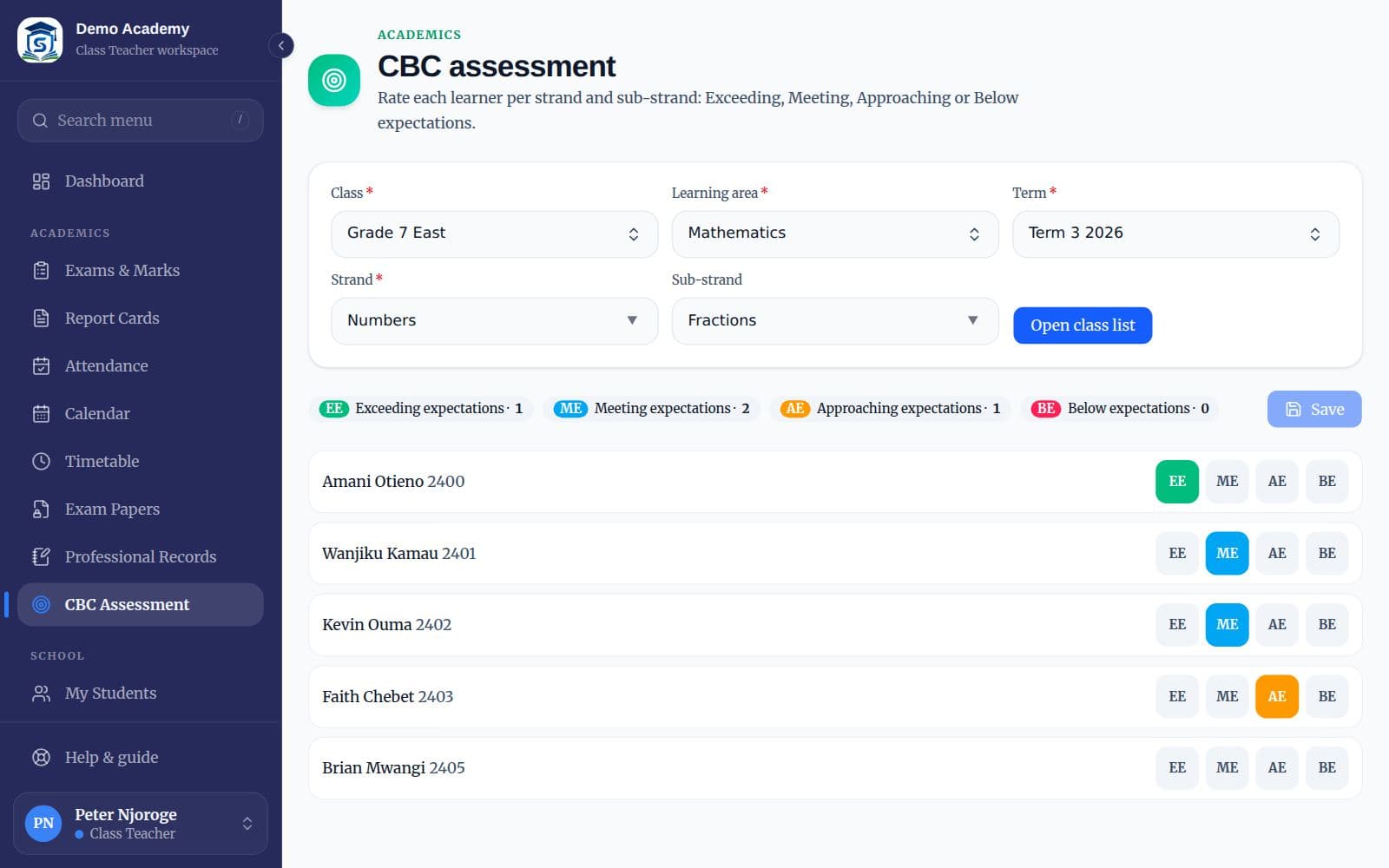Focus the Search menu input field
The image size is (1389, 868).
coord(141,121)
